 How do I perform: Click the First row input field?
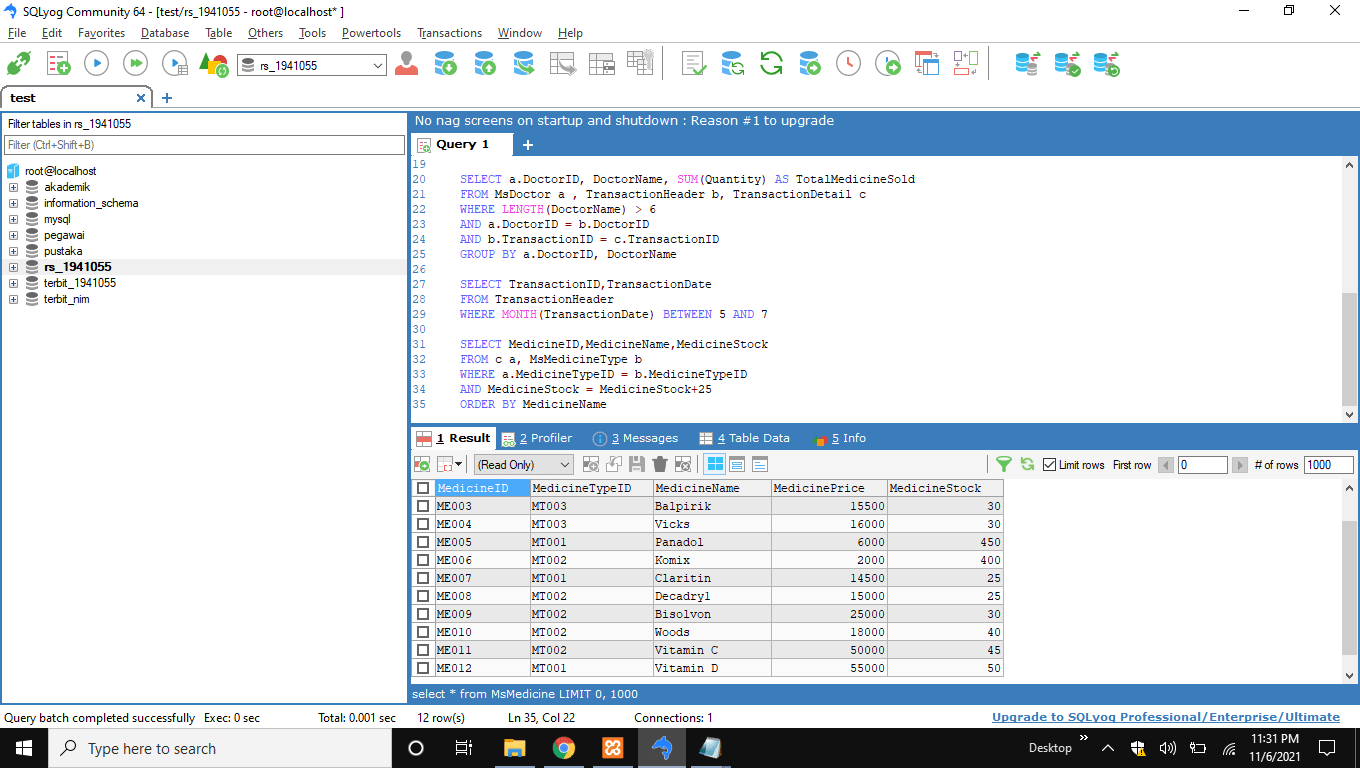[1202, 465]
